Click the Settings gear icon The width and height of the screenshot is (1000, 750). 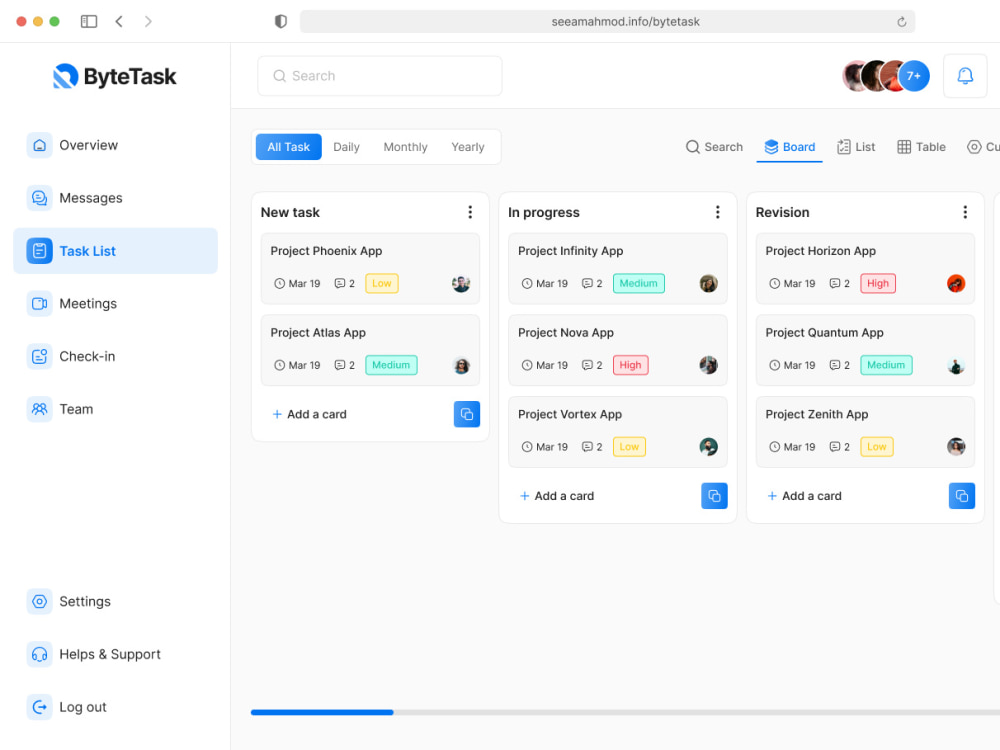[x=40, y=601]
